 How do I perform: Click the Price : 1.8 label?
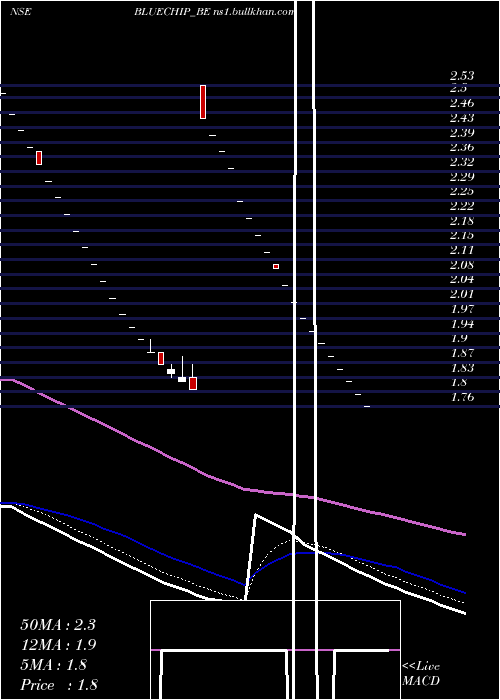pos(59,685)
